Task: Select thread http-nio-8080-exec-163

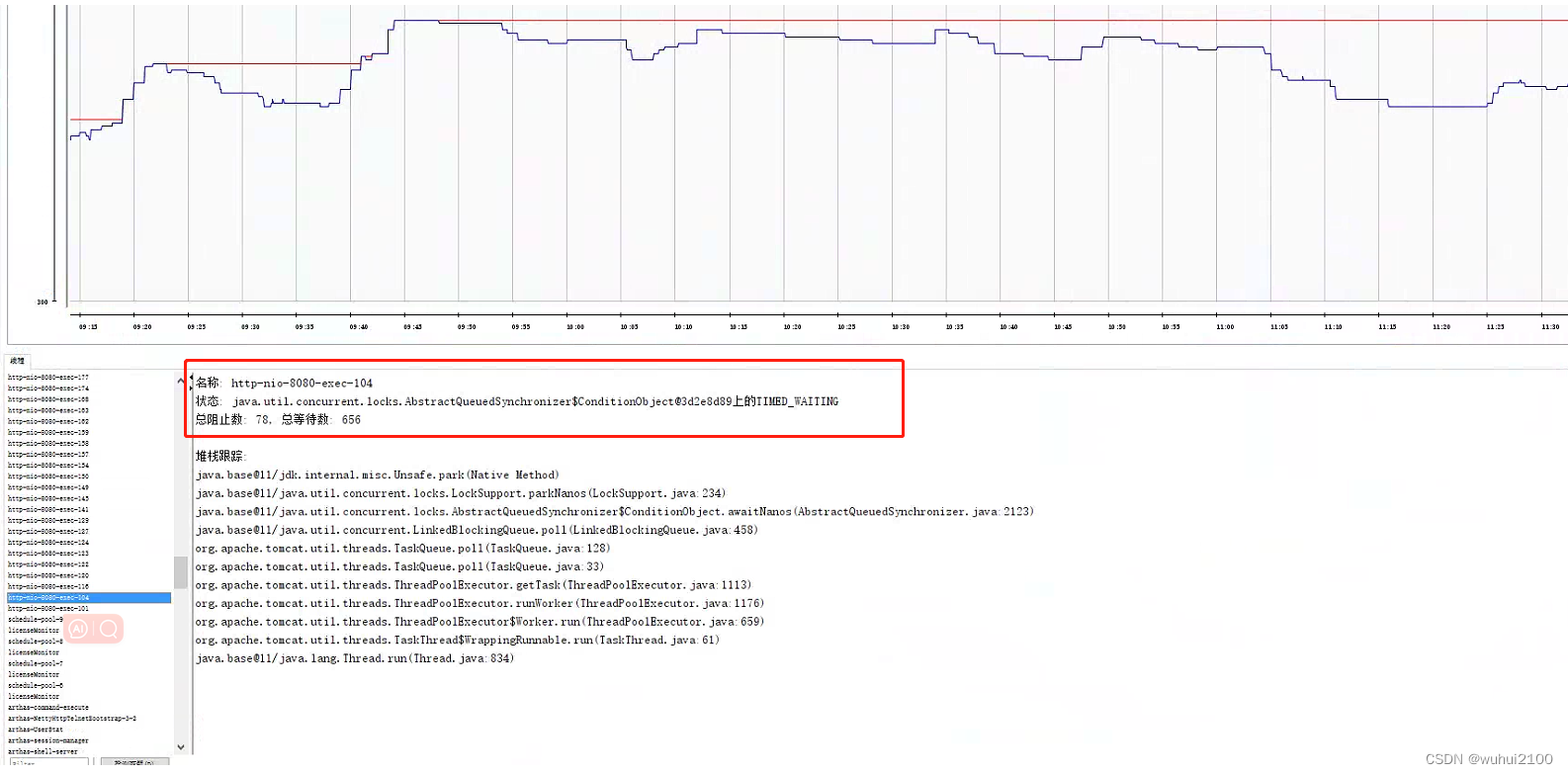Action: 48,410
